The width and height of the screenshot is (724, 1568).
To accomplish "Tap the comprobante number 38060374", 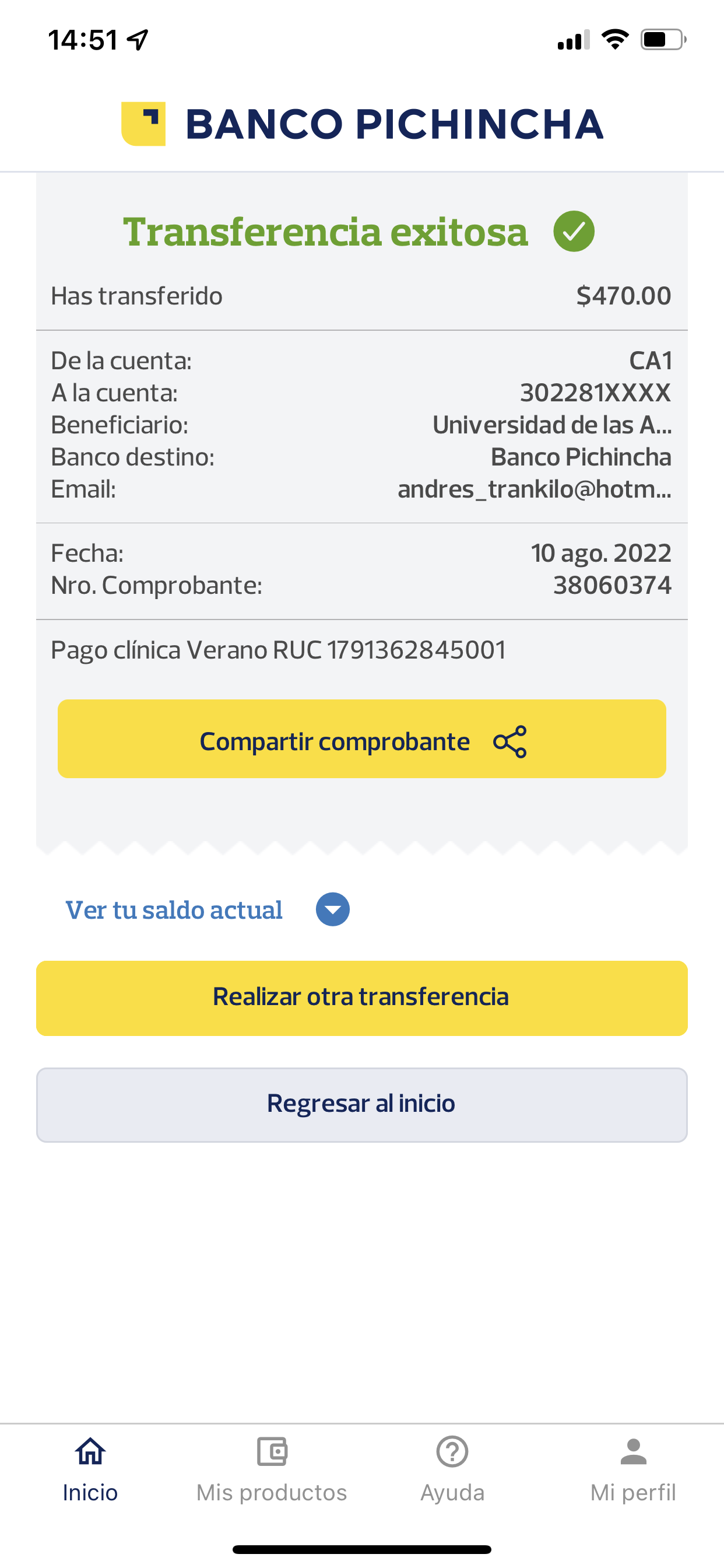I will click(x=612, y=585).
